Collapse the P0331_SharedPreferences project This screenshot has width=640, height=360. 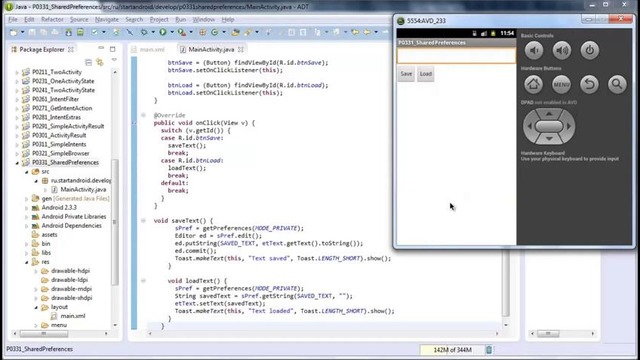(17, 163)
